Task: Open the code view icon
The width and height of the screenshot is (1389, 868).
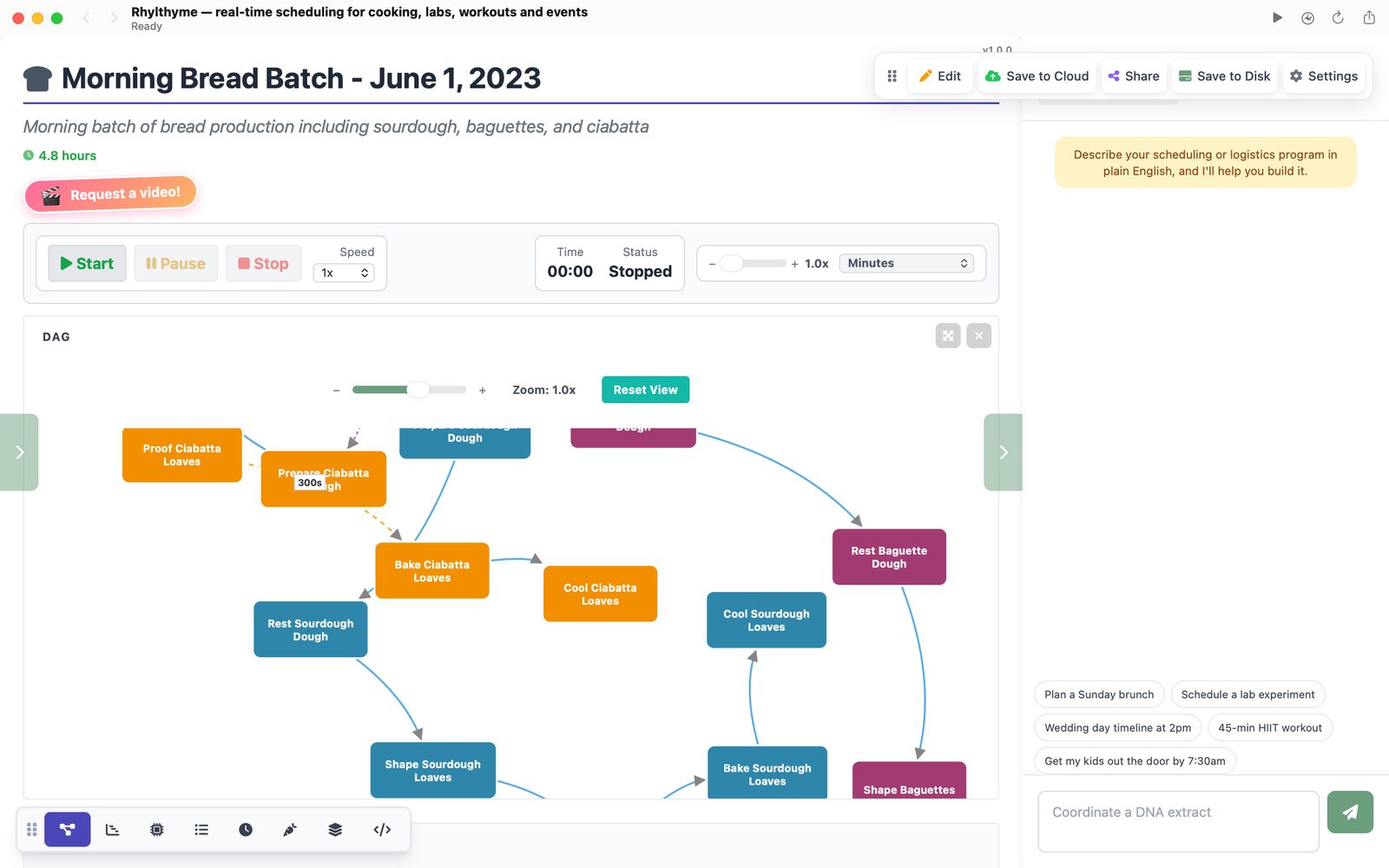Action: (382, 830)
